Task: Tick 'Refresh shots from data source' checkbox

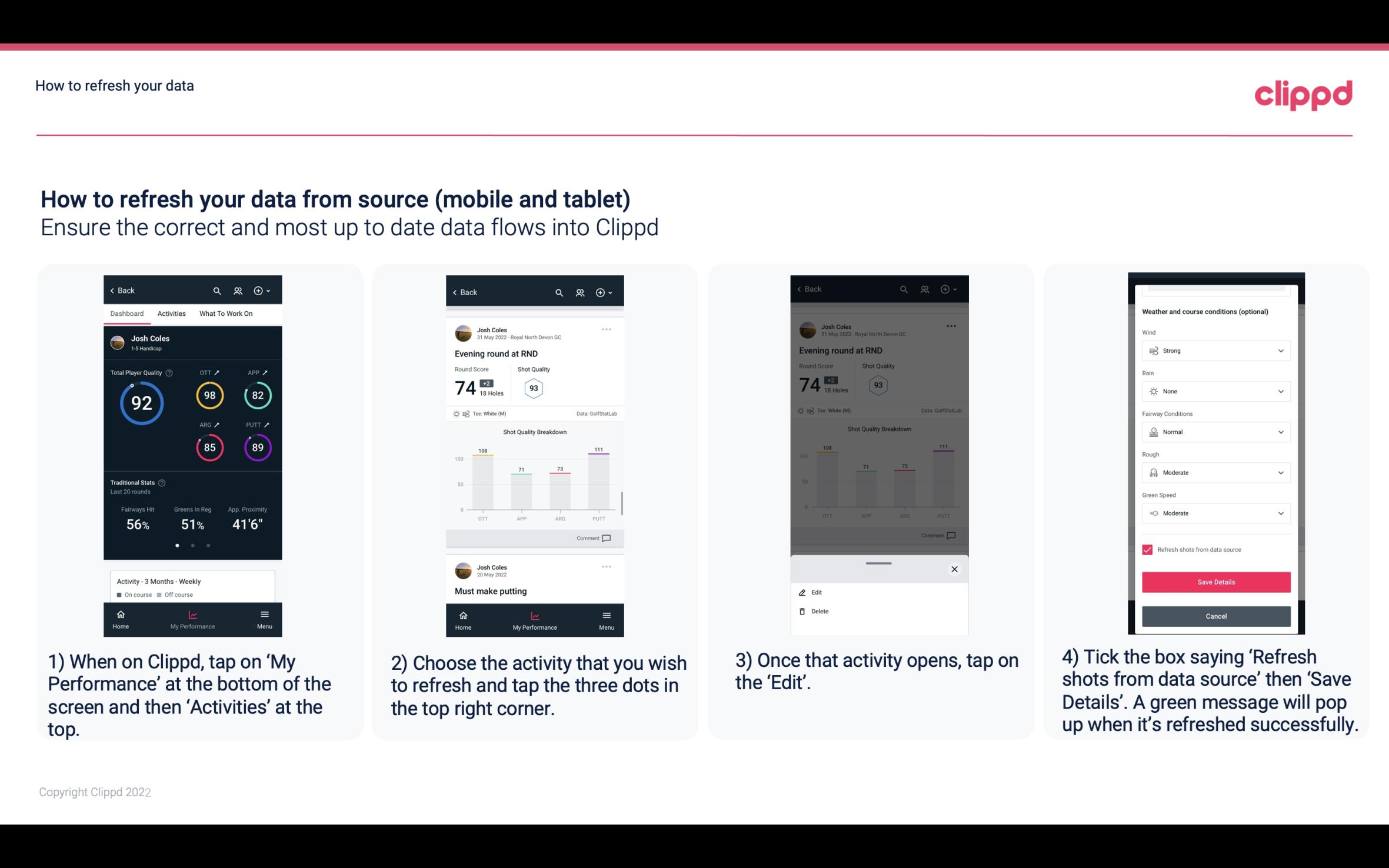Action: point(1147,549)
